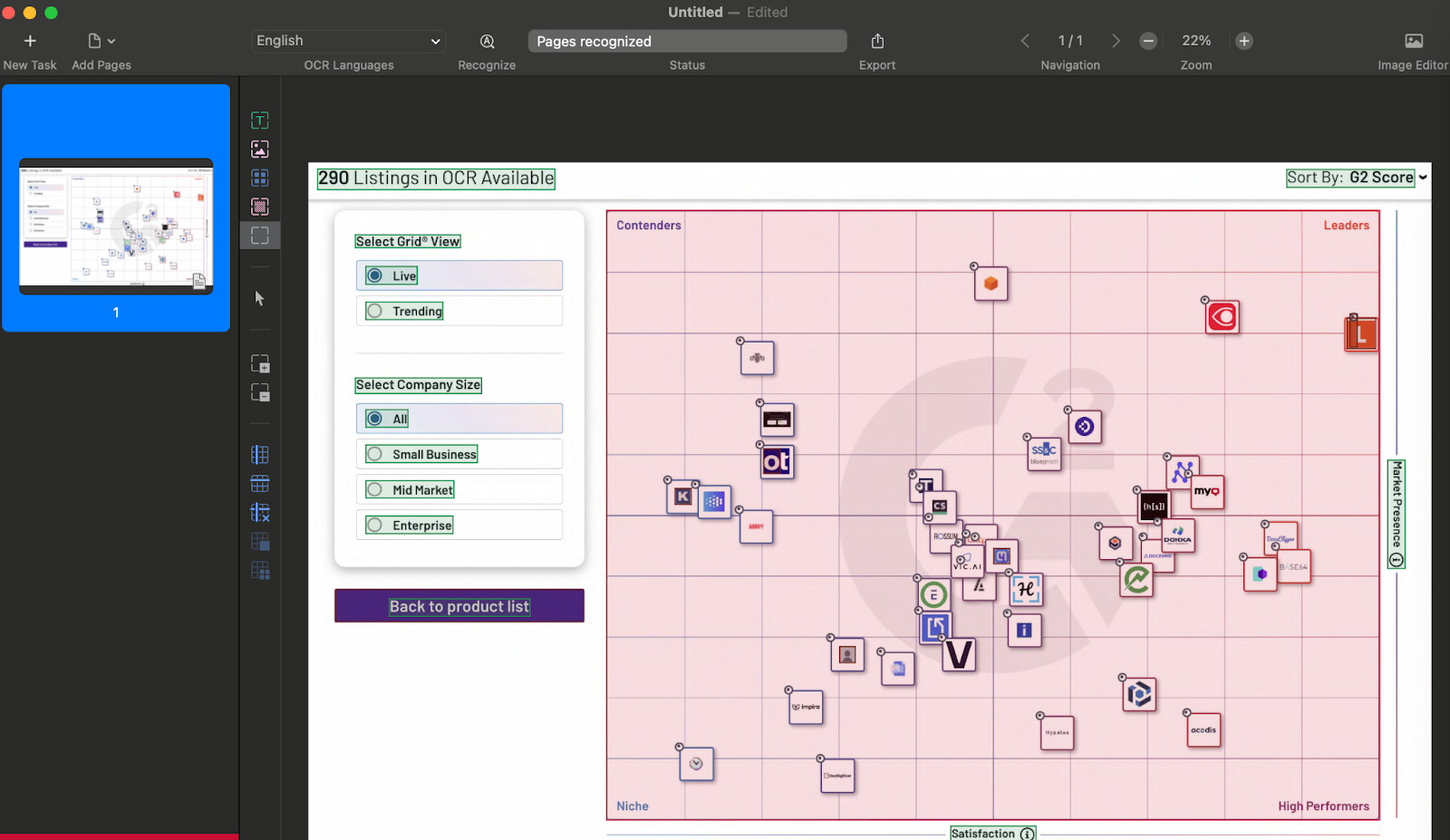Click the 'Select Grid View' label

[408, 241]
